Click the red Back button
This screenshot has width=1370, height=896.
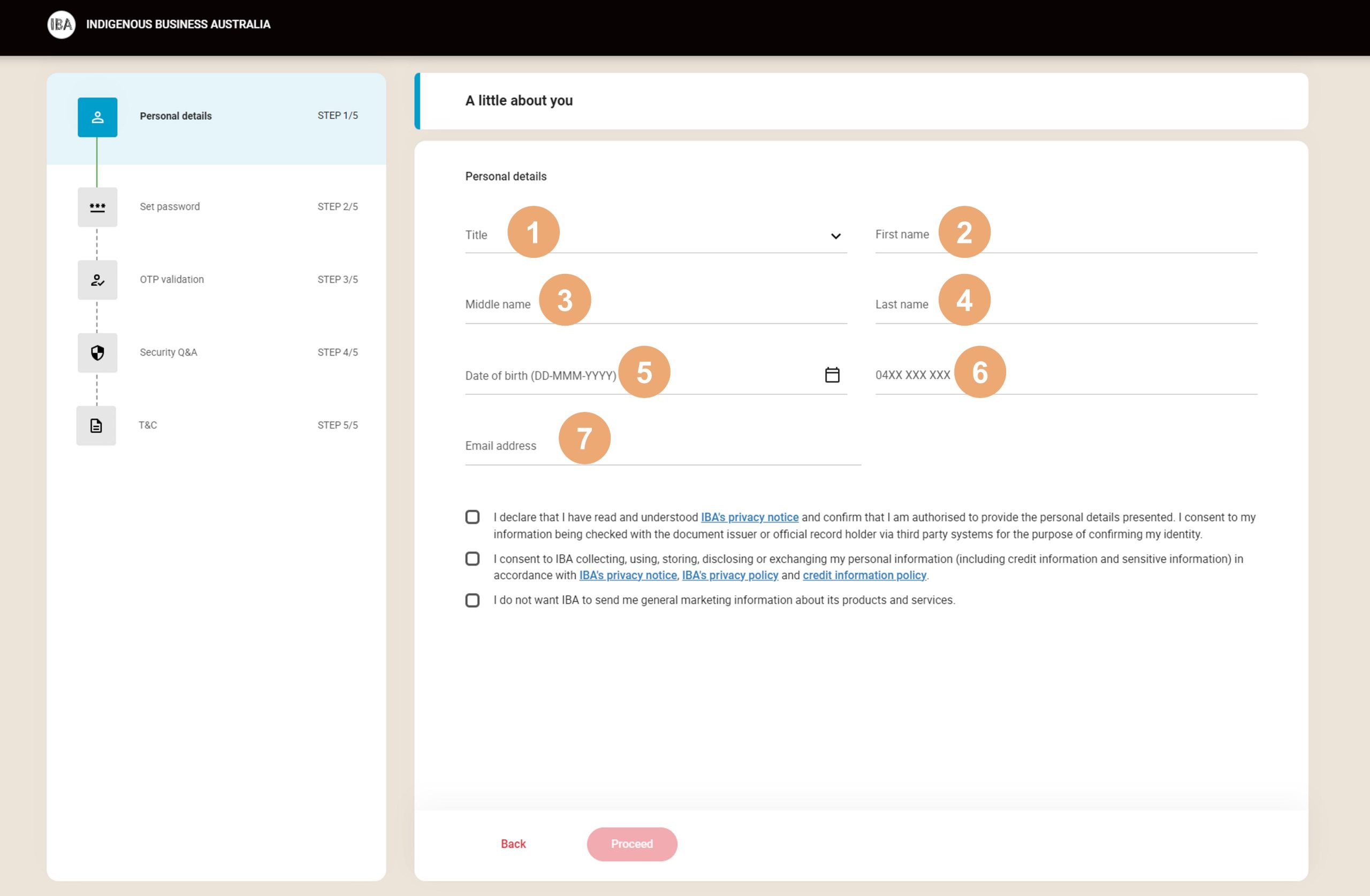pos(513,844)
